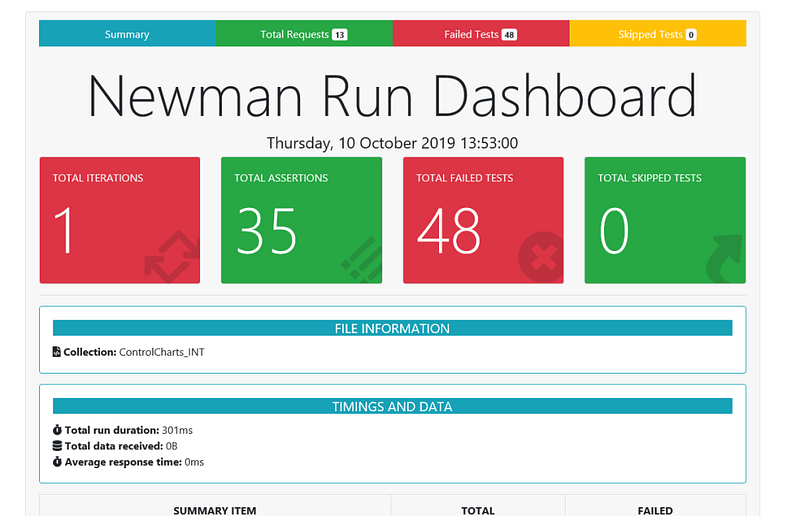This screenshot has width=800, height=516.
Task: Click the skipped tests curved arrow icon
Action: click(x=724, y=258)
